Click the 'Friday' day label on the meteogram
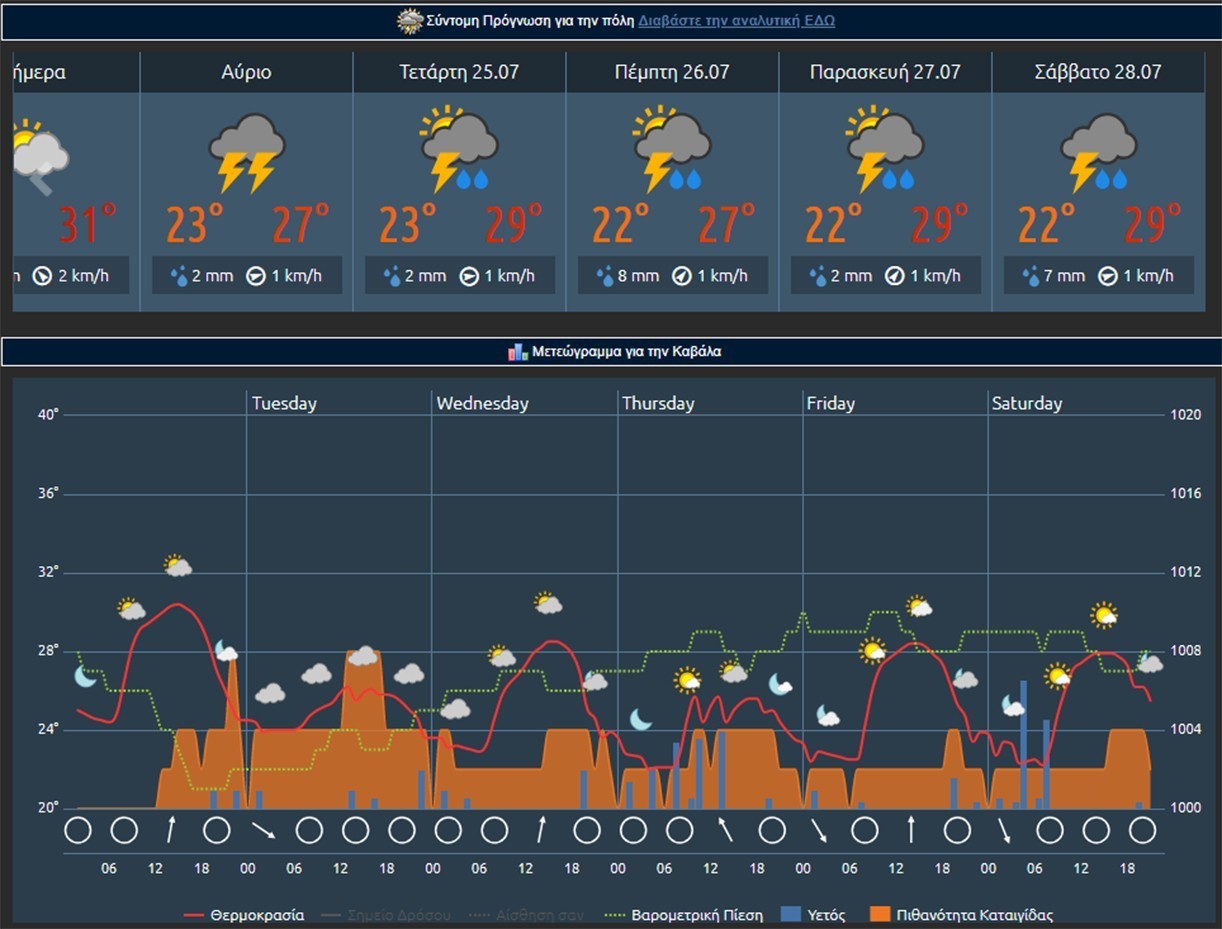This screenshot has height=929, width=1222. [831, 404]
